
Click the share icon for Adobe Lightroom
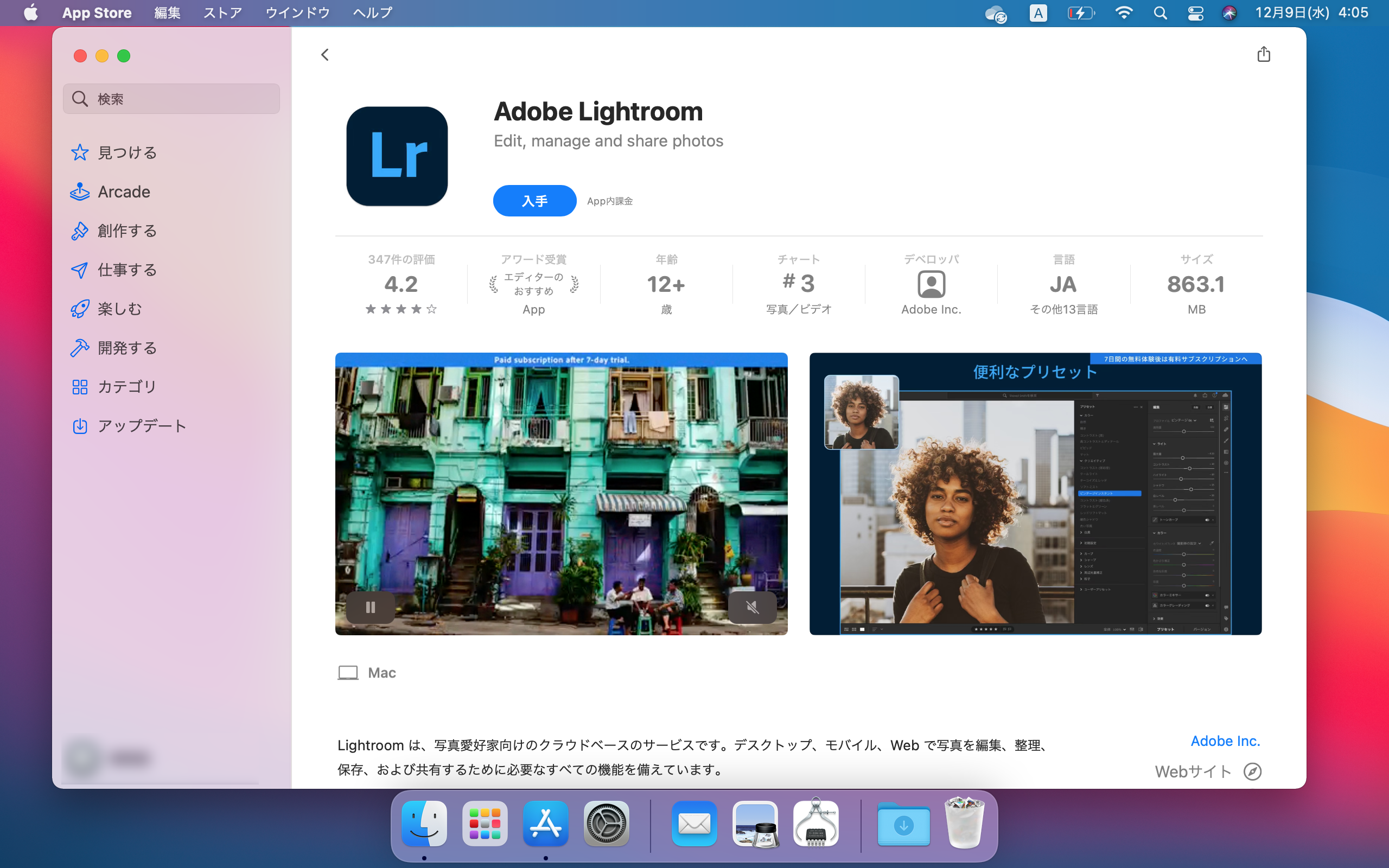1264,54
